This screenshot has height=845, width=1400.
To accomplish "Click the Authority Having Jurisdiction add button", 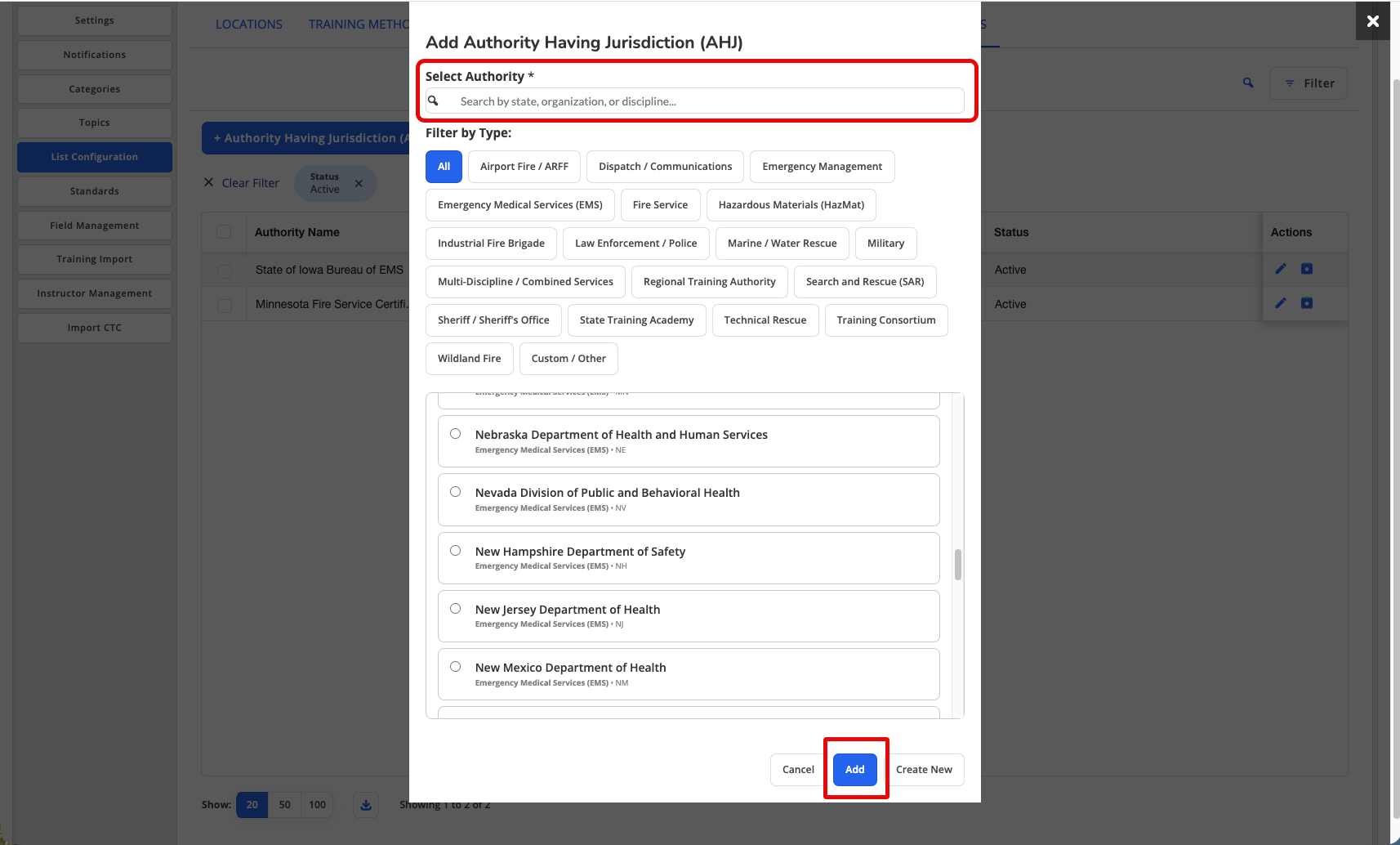I will (x=306, y=138).
